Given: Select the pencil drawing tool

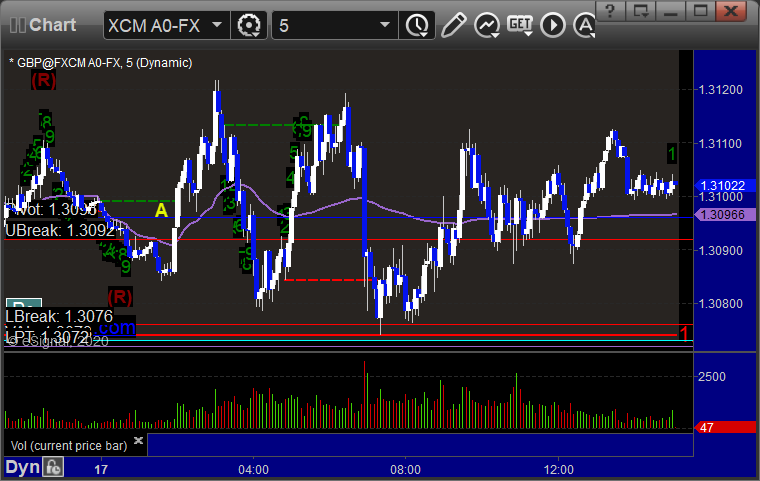Looking at the screenshot, I should [453, 25].
